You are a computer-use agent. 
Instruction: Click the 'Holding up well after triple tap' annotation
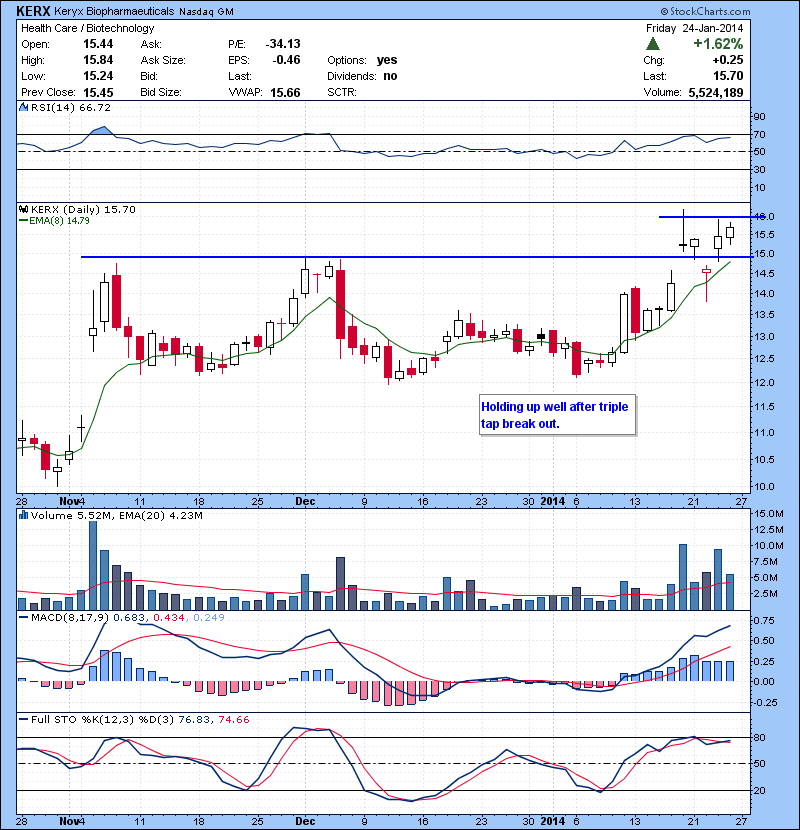point(557,415)
